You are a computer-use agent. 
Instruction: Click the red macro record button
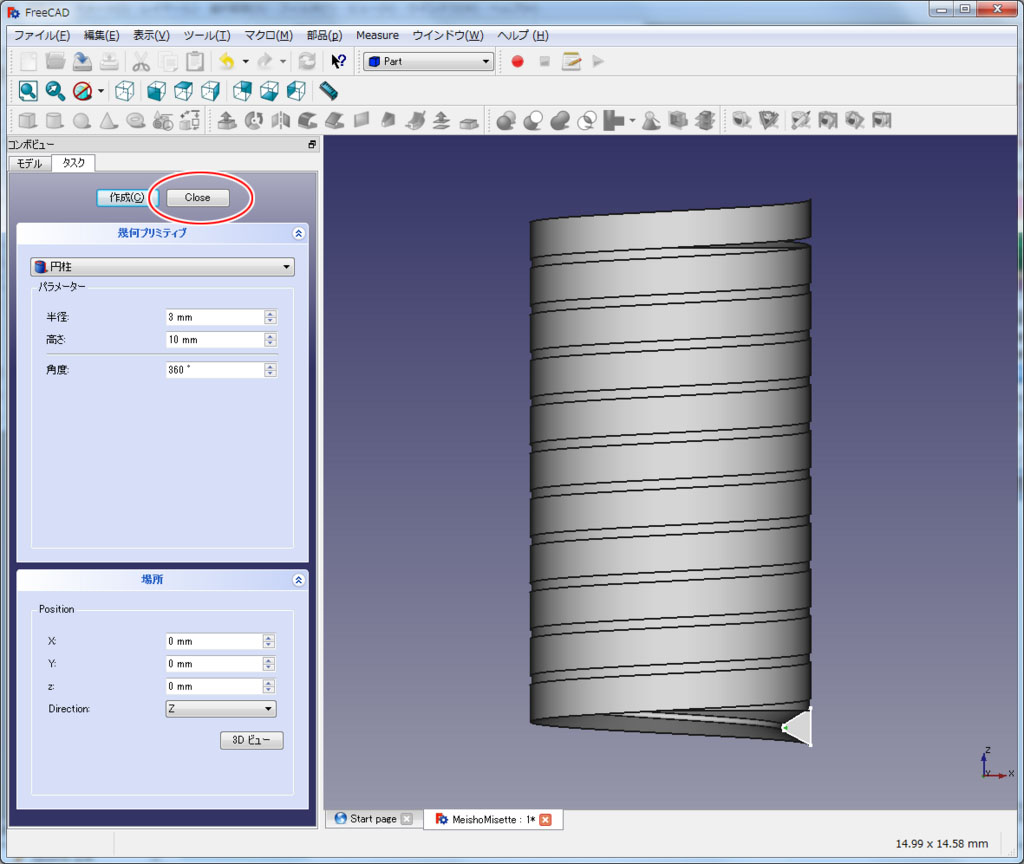[517, 61]
